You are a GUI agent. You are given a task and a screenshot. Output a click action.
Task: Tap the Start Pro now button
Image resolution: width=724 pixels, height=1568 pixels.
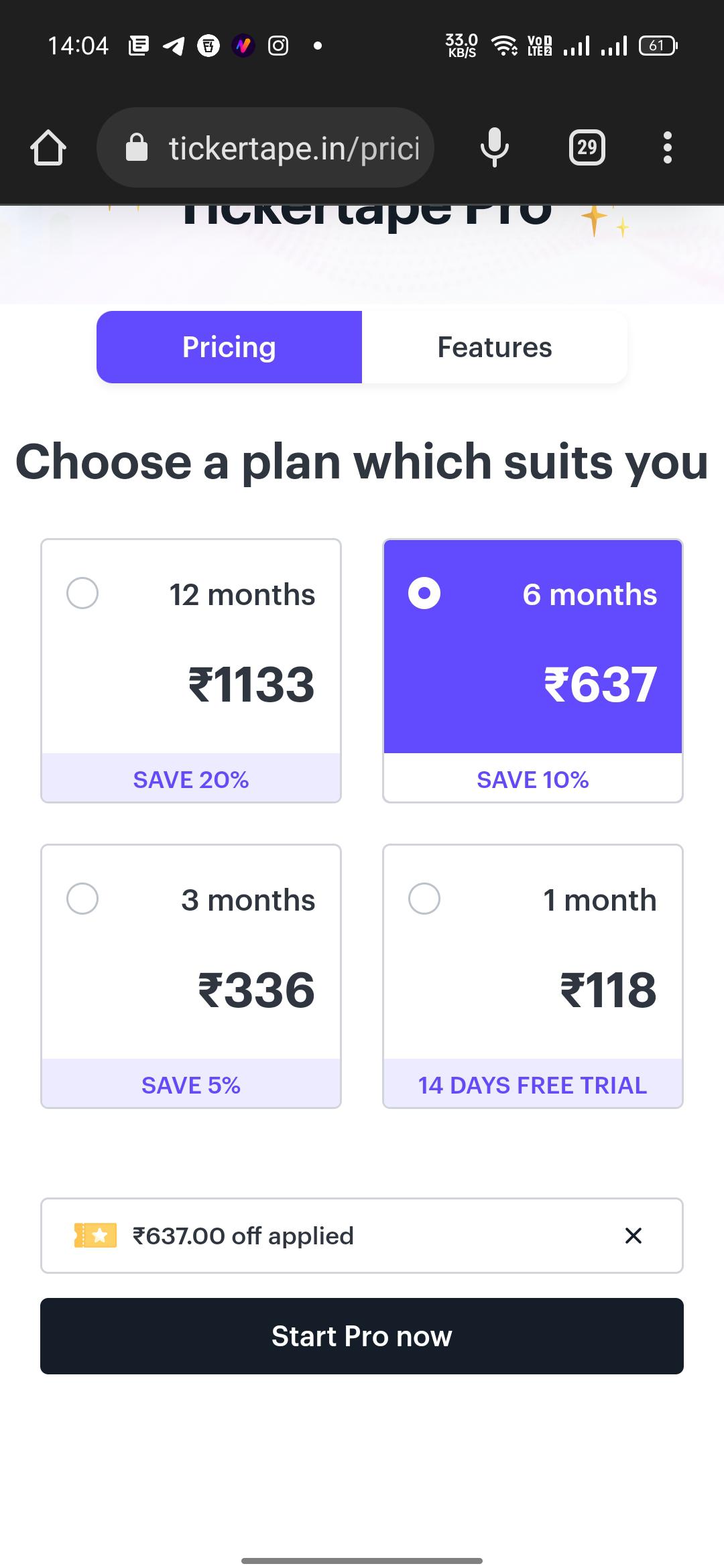pos(362,1335)
